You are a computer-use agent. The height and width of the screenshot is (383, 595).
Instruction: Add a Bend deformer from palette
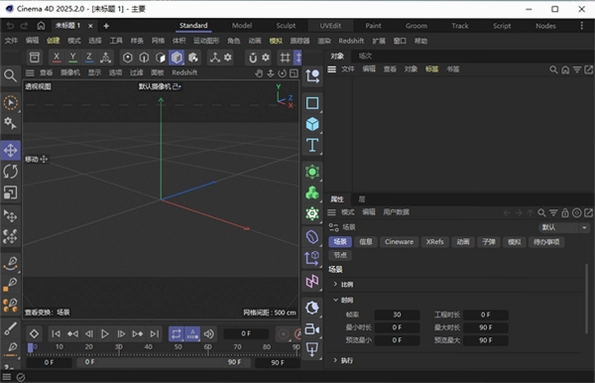312,237
